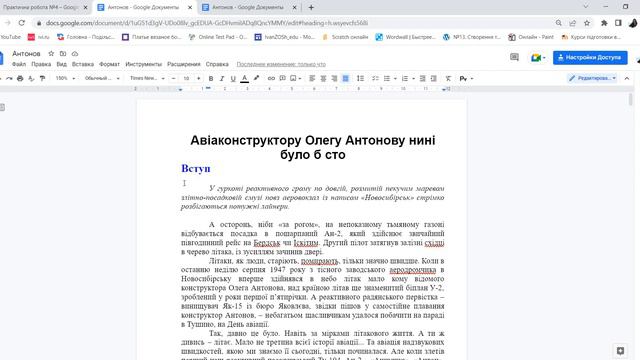Insert a checklist
The height and width of the screenshot is (360, 640).
click(376, 78)
